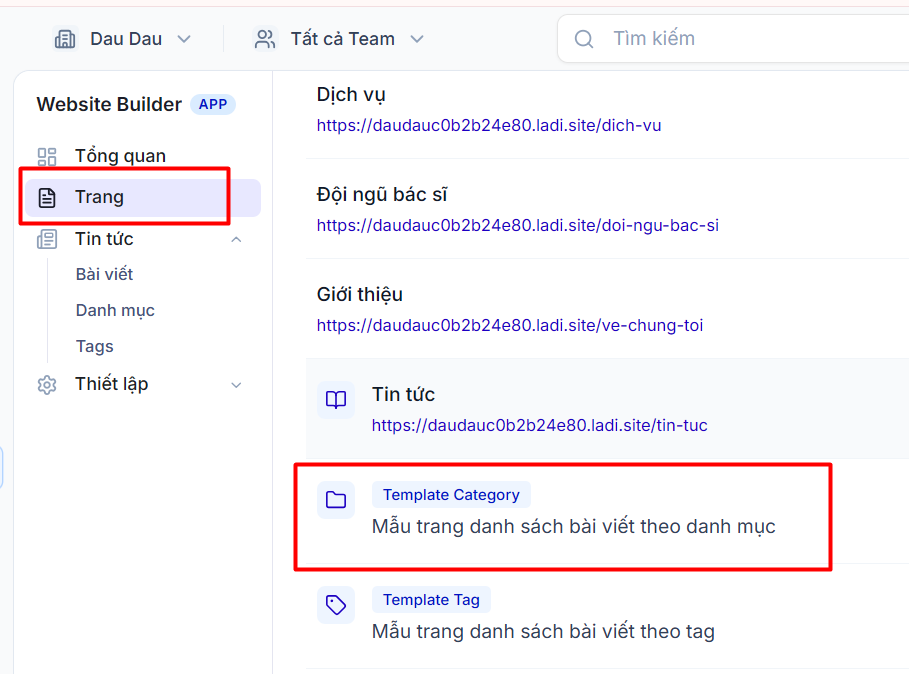Click the tag icon for Template Tag
The width and height of the screenshot is (909, 674).
pos(336,605)
